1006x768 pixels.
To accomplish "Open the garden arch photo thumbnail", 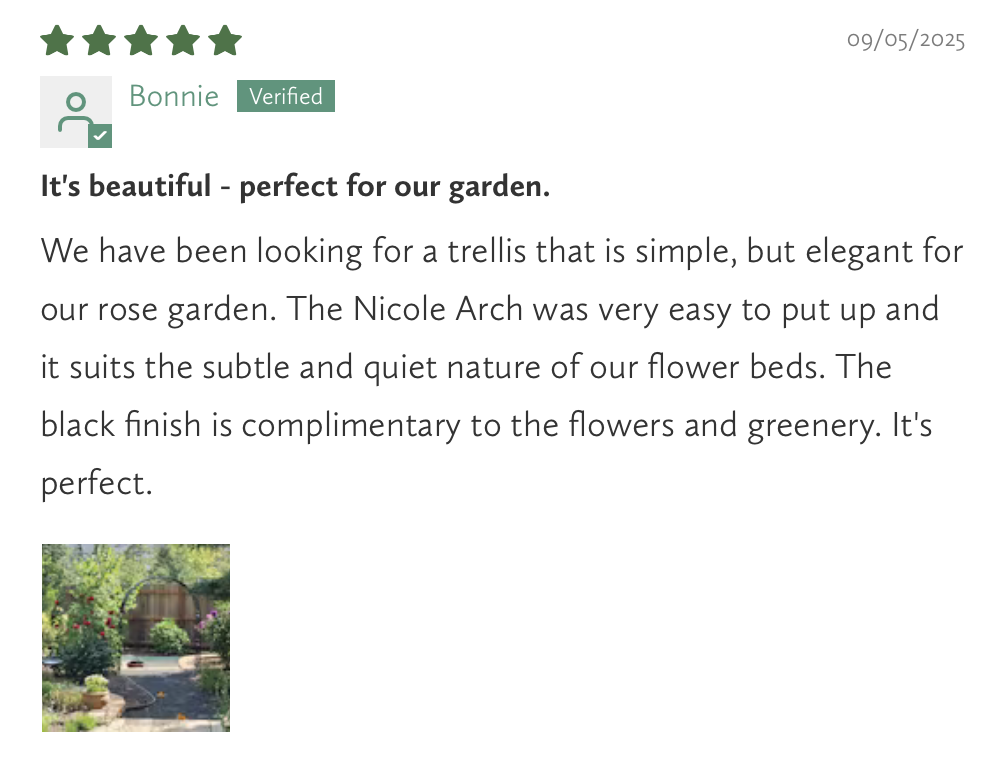I will [x=136, y=638].
